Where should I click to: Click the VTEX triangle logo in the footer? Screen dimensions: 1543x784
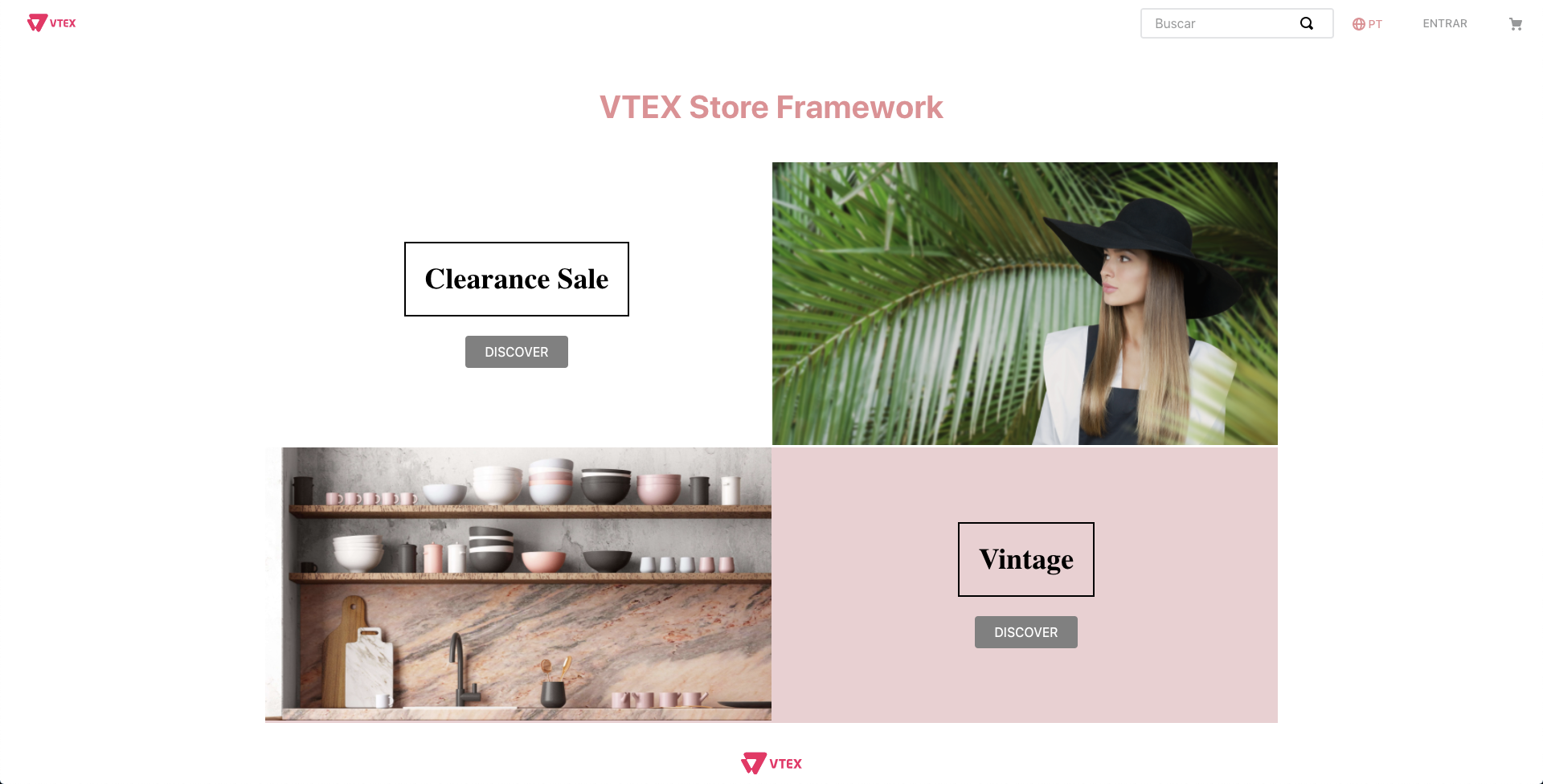click(753, 763)
